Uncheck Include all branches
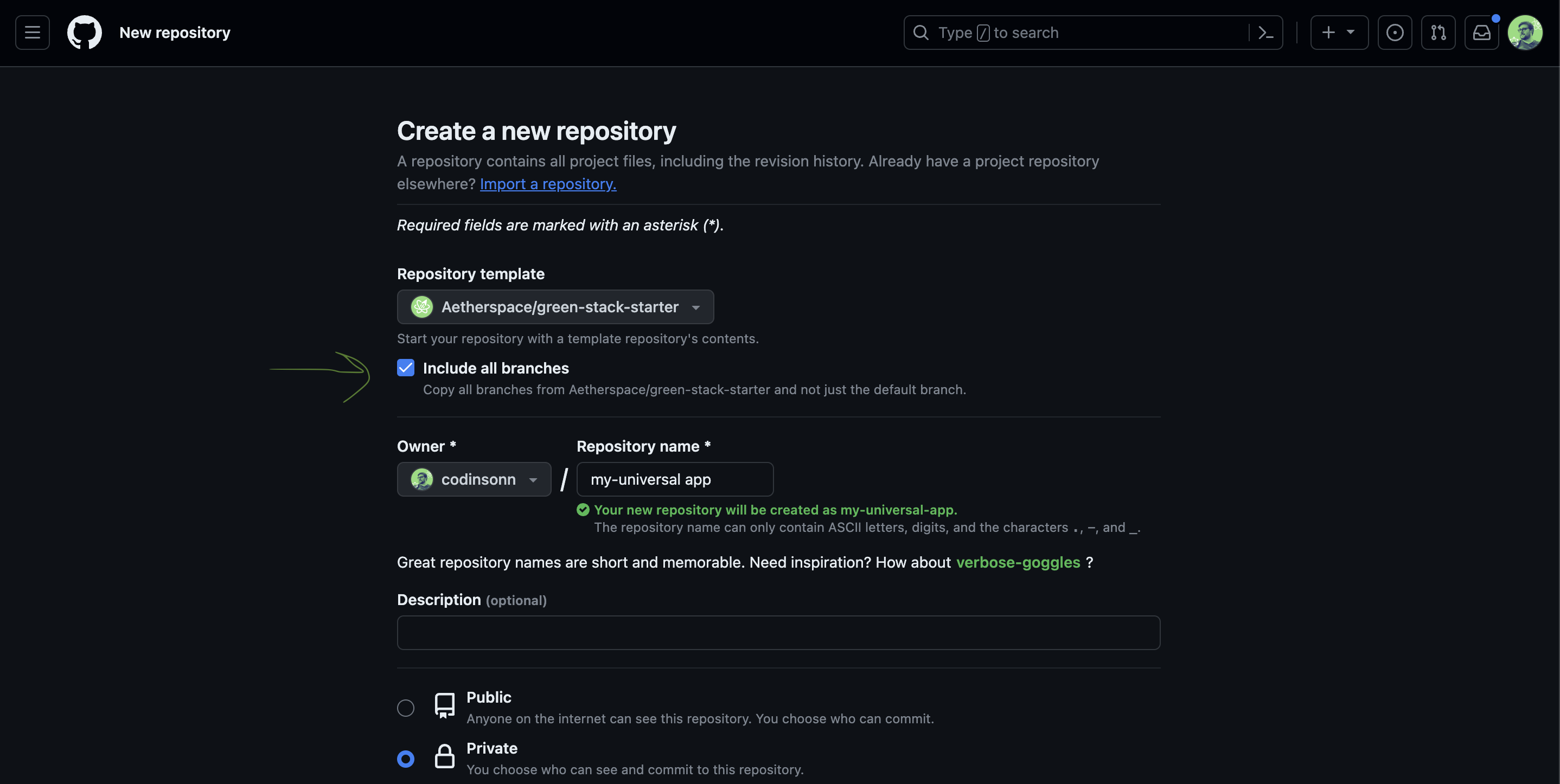1560x784 pixels. [405, 368]
